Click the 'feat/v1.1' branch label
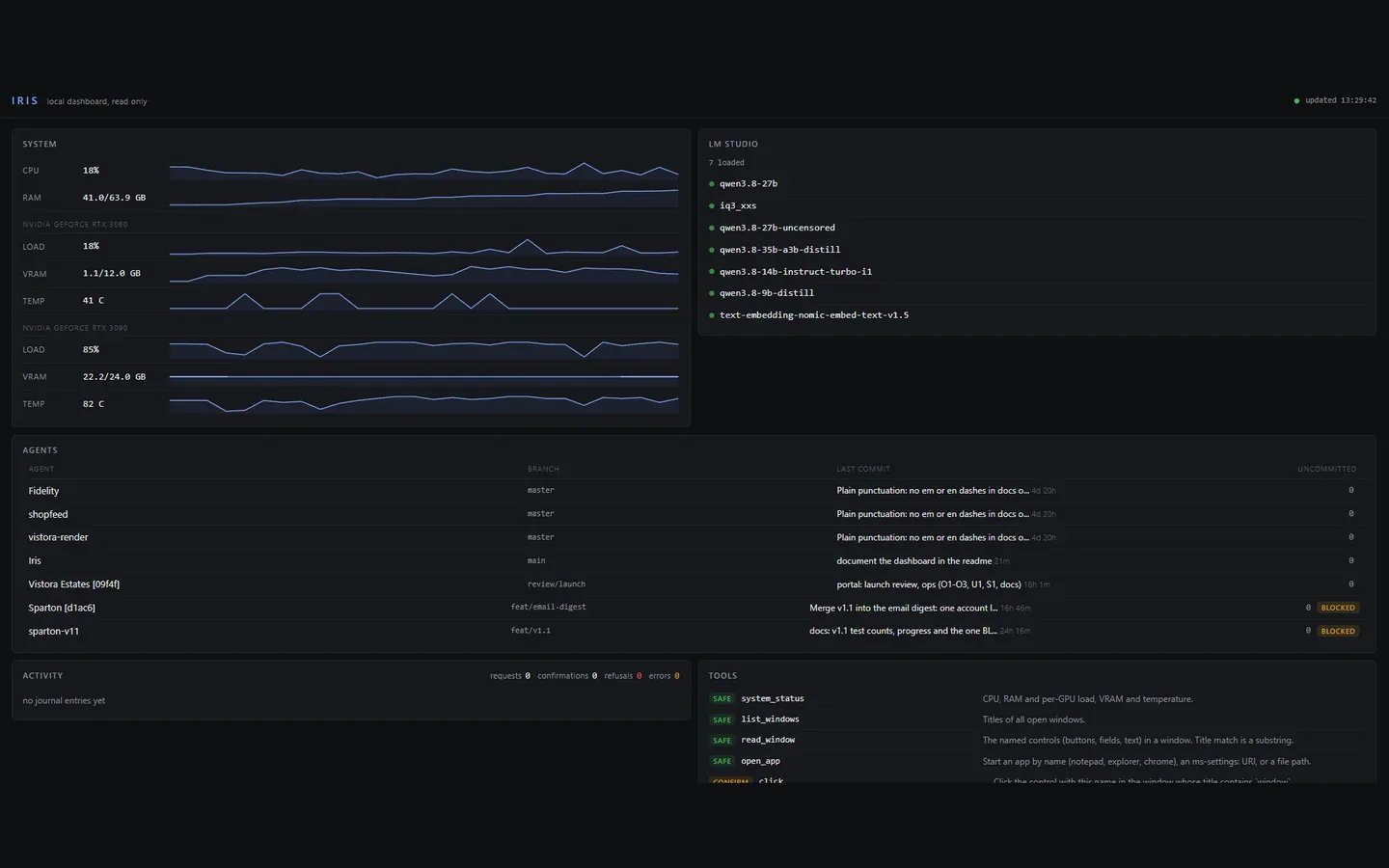 (531, 630)
